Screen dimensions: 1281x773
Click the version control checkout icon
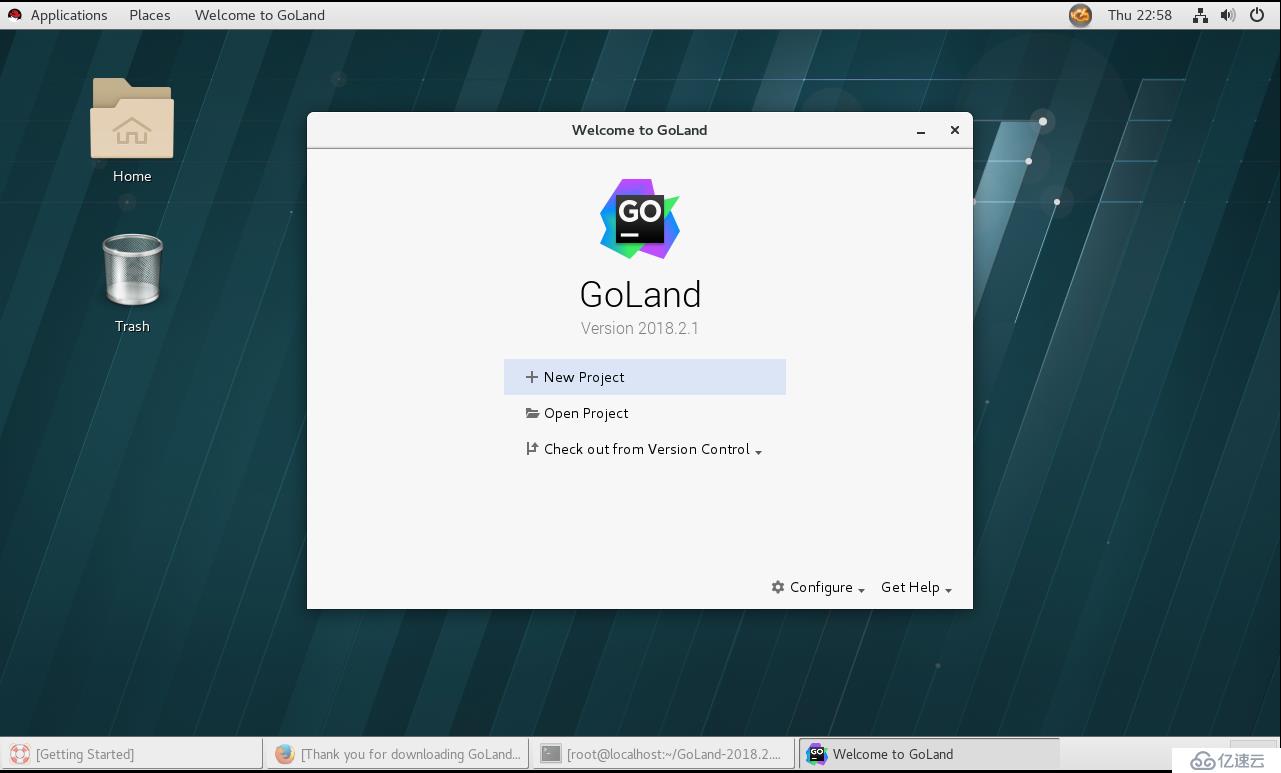[532, 449]
